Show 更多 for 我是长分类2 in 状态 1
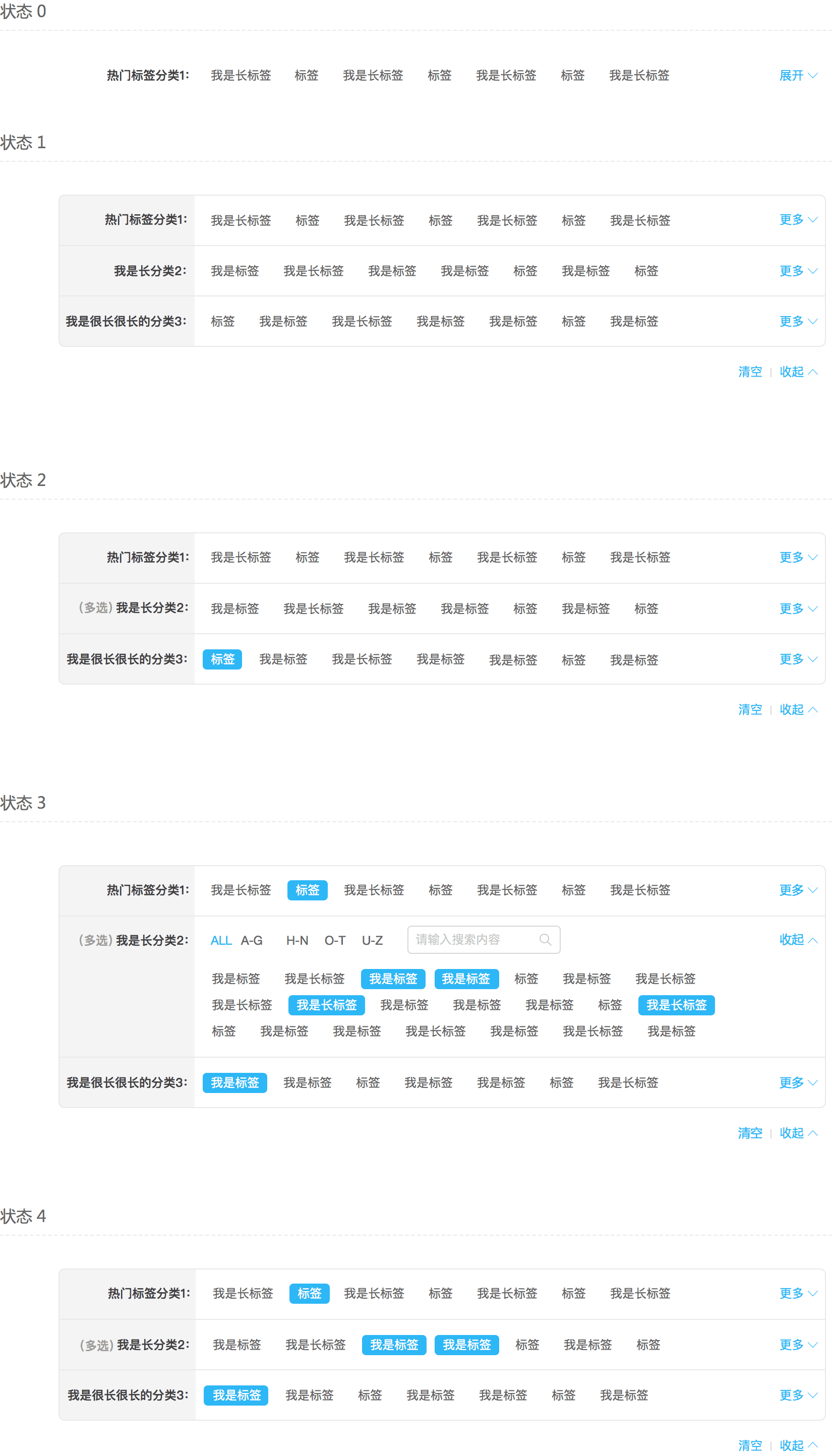 [x=798, y=271]
